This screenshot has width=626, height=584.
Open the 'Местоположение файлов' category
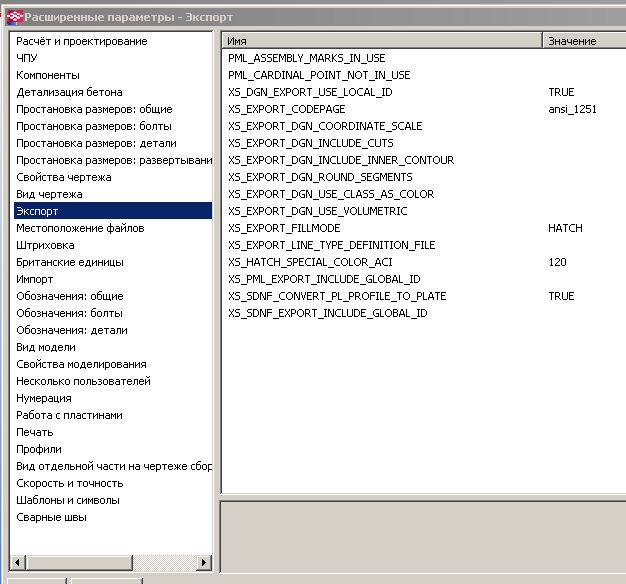coord(80,228)
